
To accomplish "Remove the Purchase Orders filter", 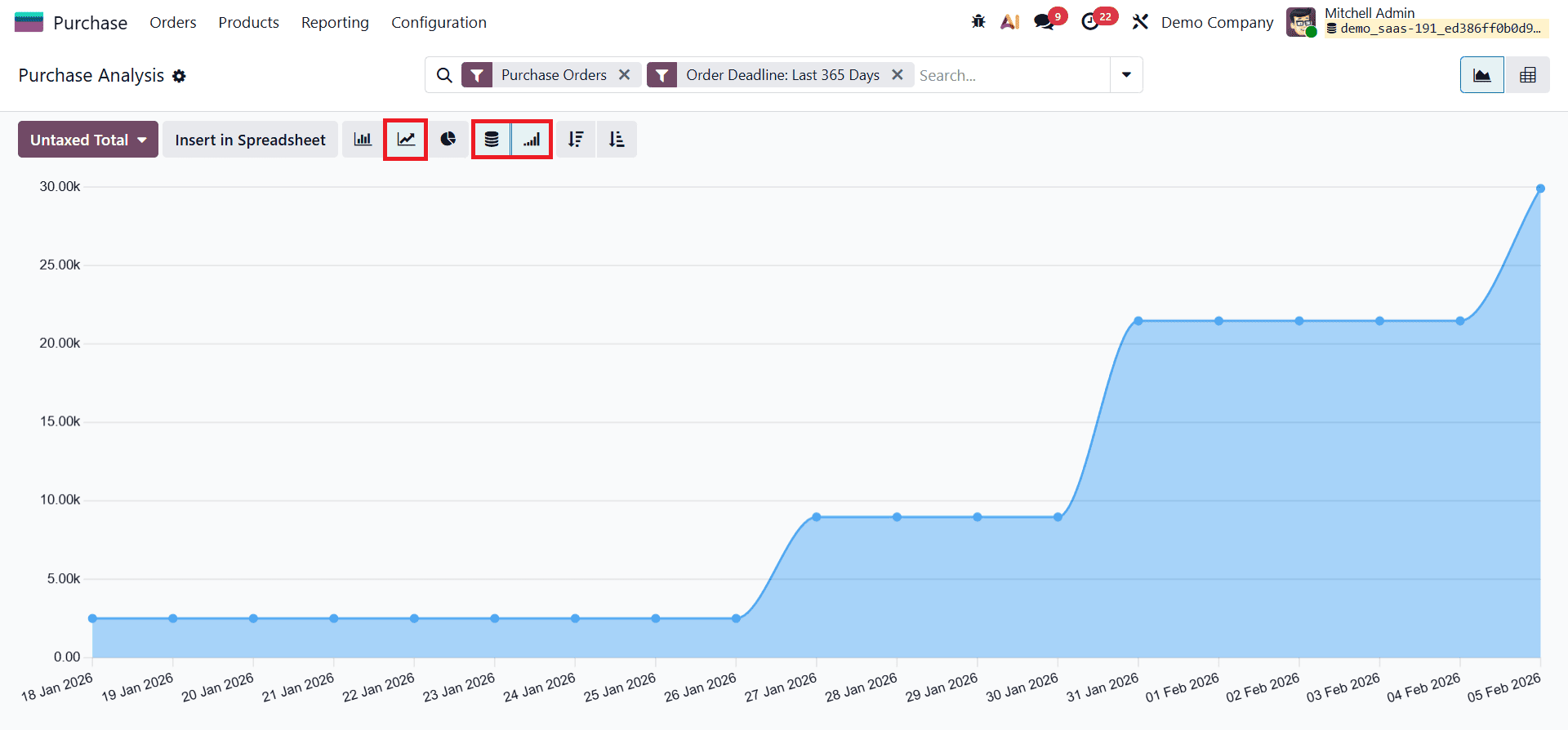I will 625,74.
